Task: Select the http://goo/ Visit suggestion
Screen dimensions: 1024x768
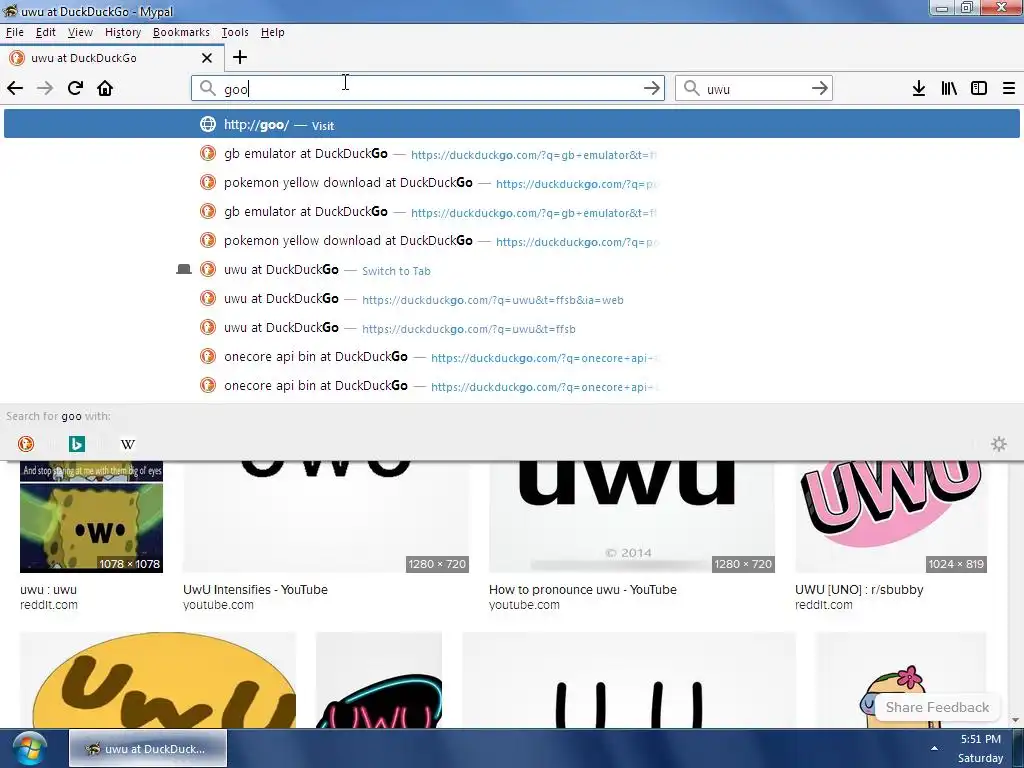Action: [511, 124]
